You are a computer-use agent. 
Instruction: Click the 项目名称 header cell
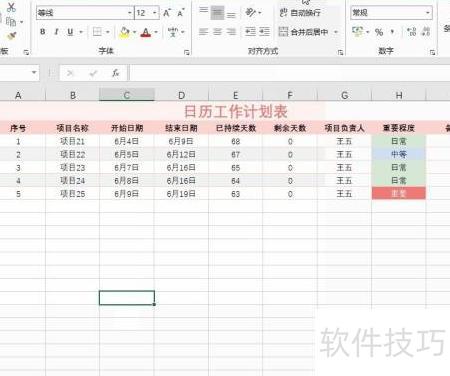coord(72,128)
